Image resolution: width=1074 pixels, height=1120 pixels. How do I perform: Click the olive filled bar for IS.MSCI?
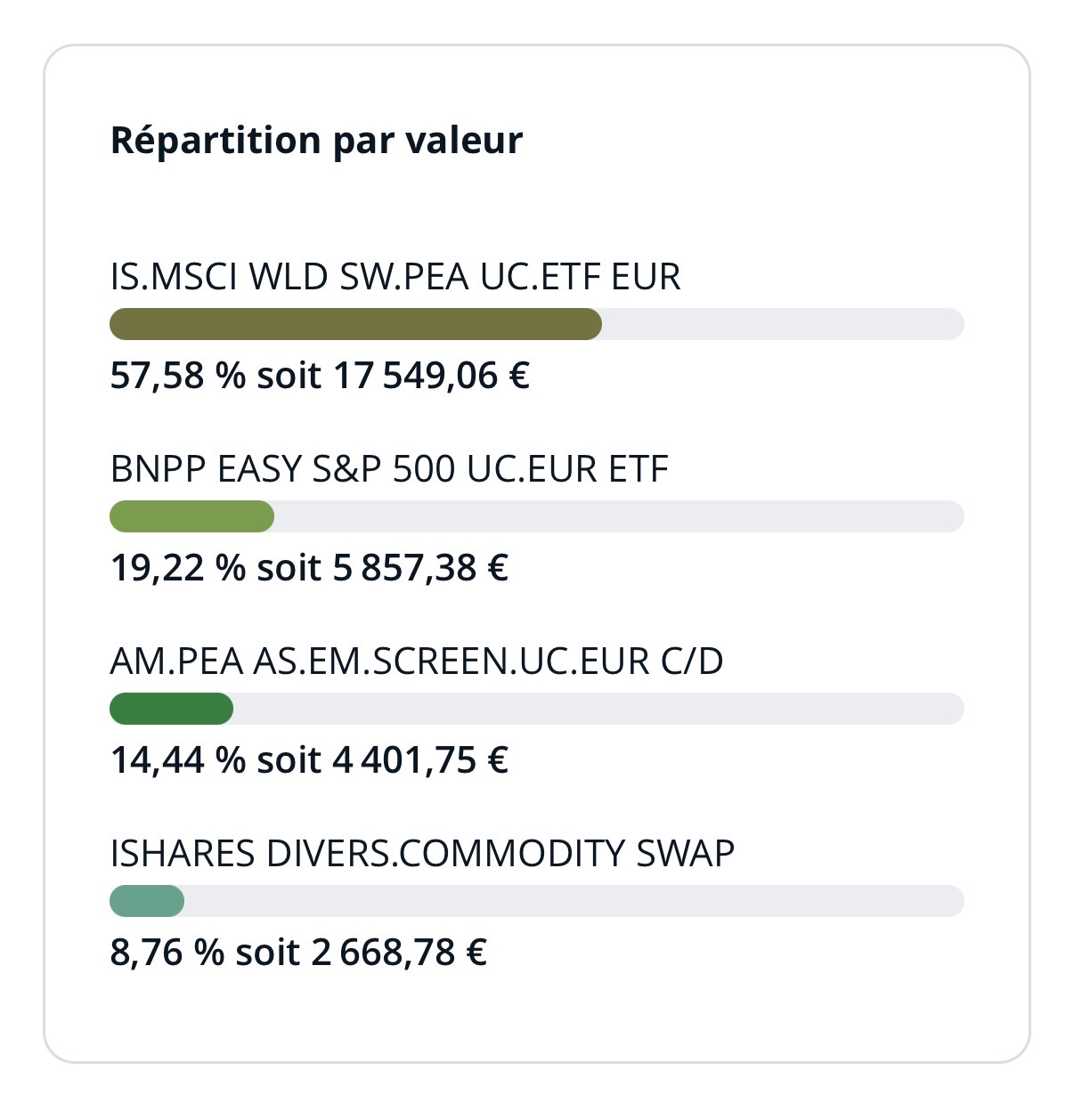coord(354,324)
